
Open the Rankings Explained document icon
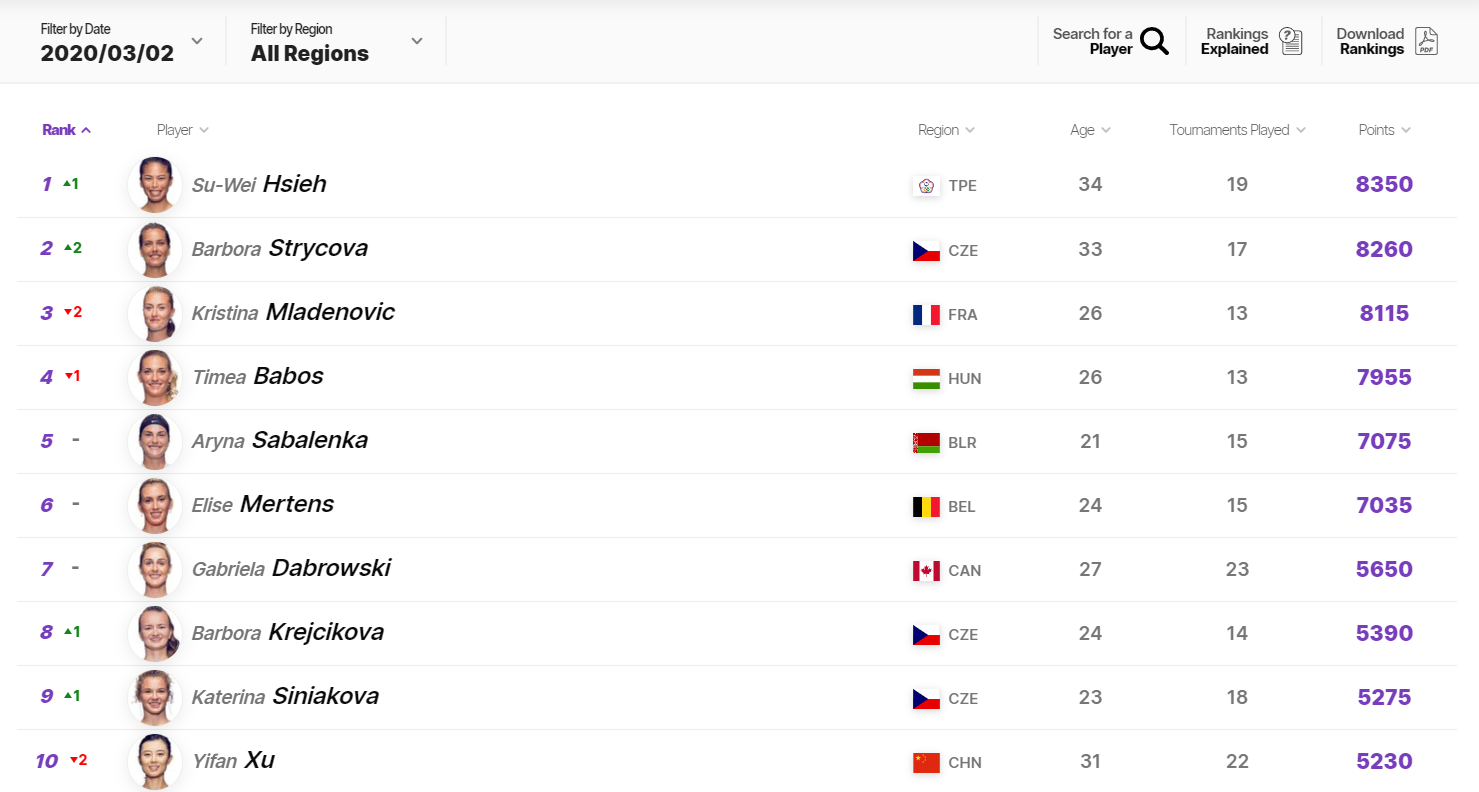pyautogui.click(x=1291, y=41)
